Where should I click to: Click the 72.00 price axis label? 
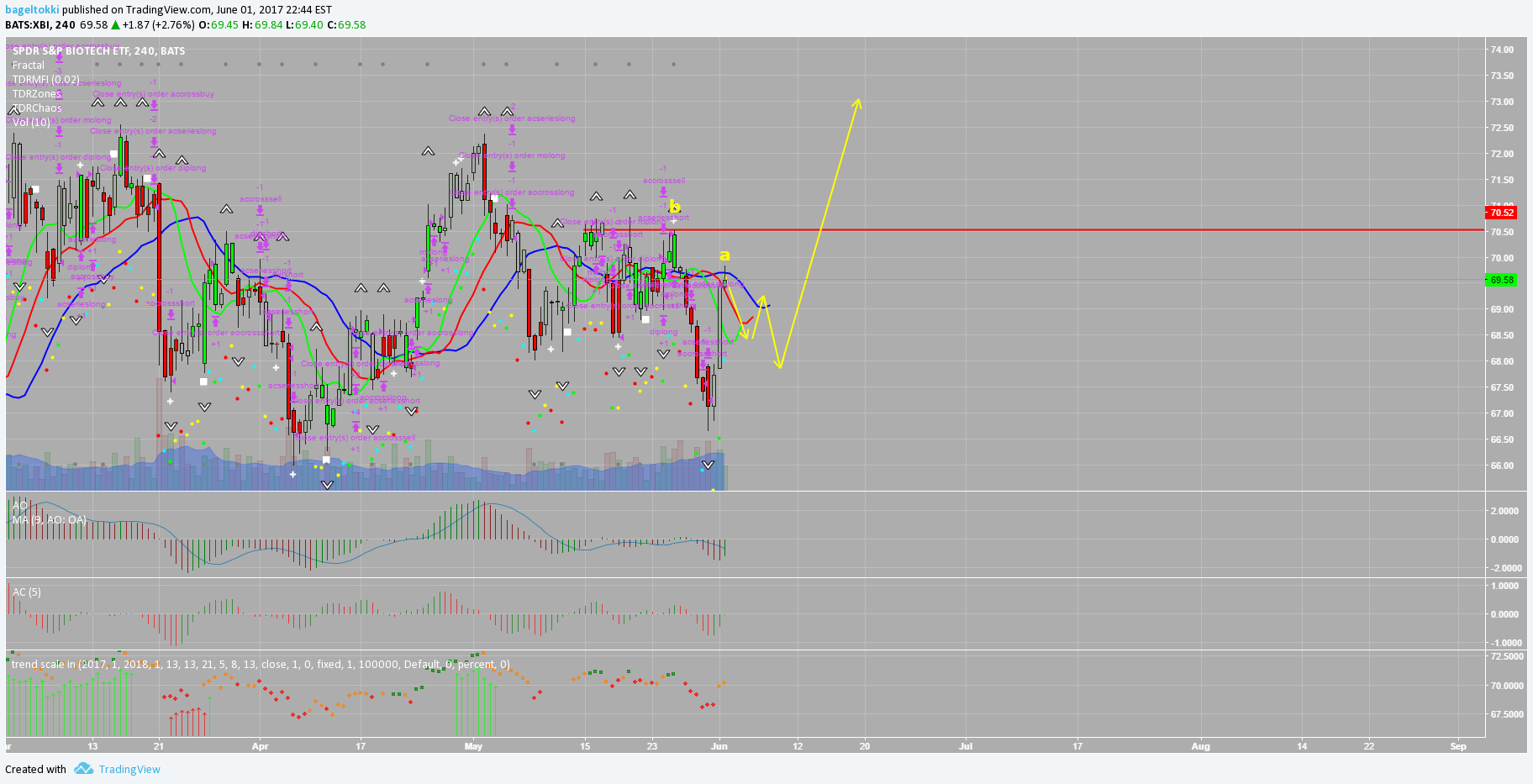(x=1502, y=154)
